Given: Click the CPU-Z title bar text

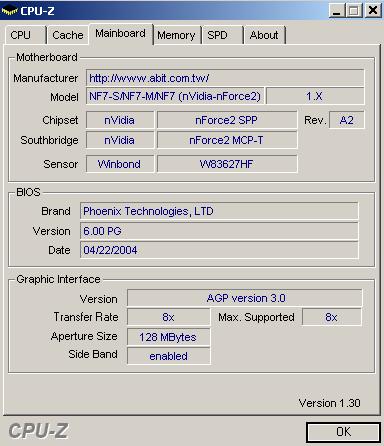Looking at the screenshot, I should pyautogui.click(x=37, y=11).
